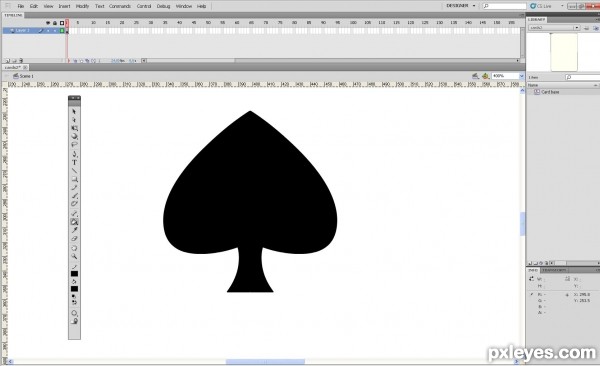This screenshot has width=600, height=366.
Task: Select the Pen tool
Action: coord(74,154)
